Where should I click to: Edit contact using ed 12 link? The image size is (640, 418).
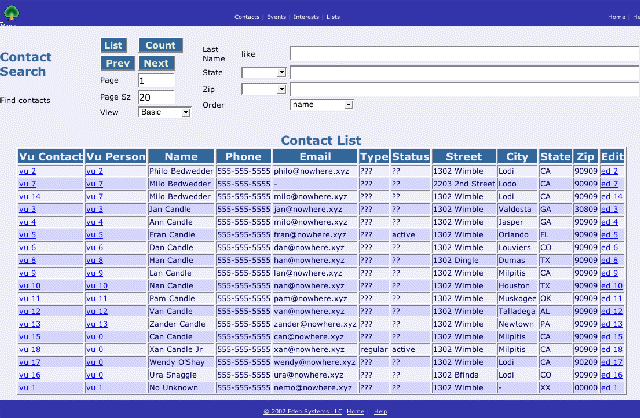click(x=612, y=311)
